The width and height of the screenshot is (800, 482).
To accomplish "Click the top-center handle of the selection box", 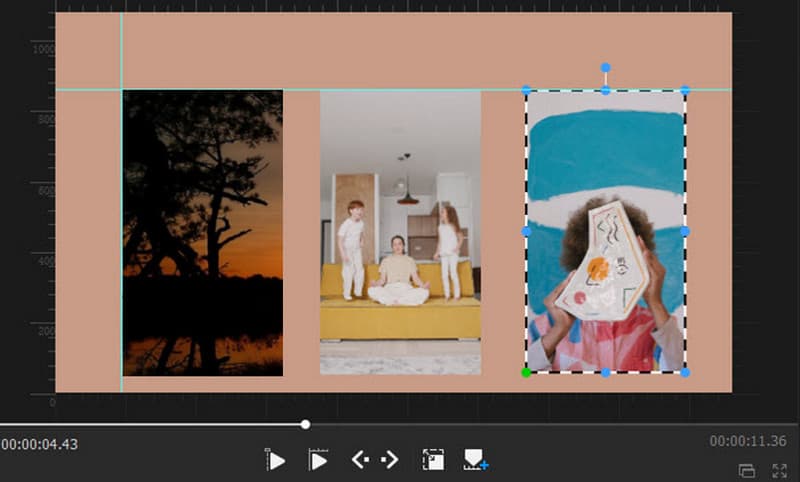I will pyautogui.click(x=606, y=90).
